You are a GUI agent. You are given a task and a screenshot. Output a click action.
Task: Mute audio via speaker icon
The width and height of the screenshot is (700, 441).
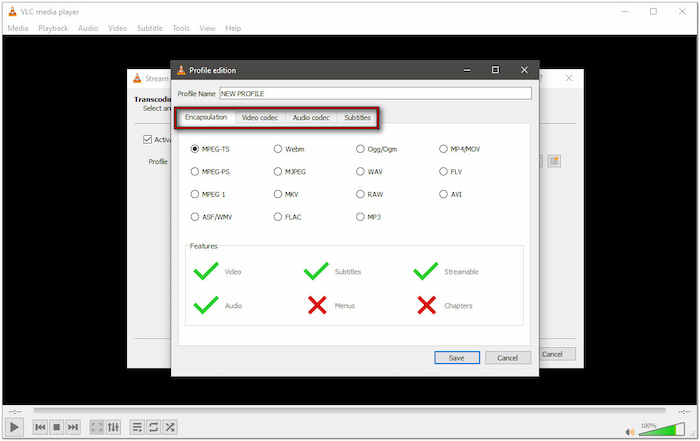click(x=630, y=432)
